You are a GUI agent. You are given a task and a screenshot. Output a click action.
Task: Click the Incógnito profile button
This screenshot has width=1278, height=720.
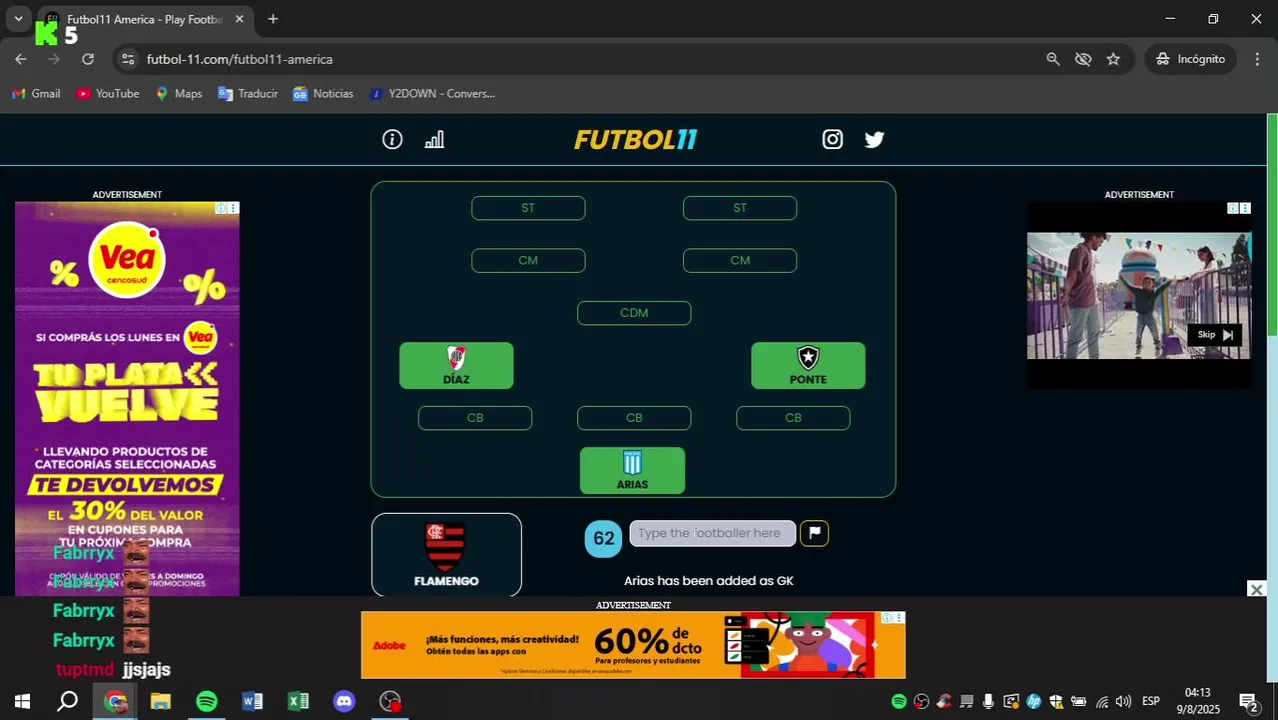tap(1190, 59)
